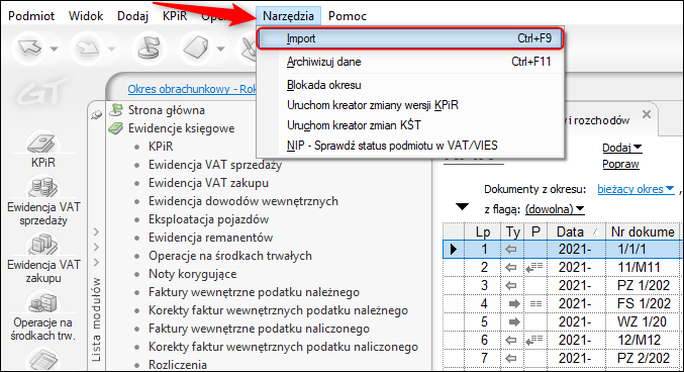Click the Strona główna flag icon
The image size is (684, 372).
[116, 110]
